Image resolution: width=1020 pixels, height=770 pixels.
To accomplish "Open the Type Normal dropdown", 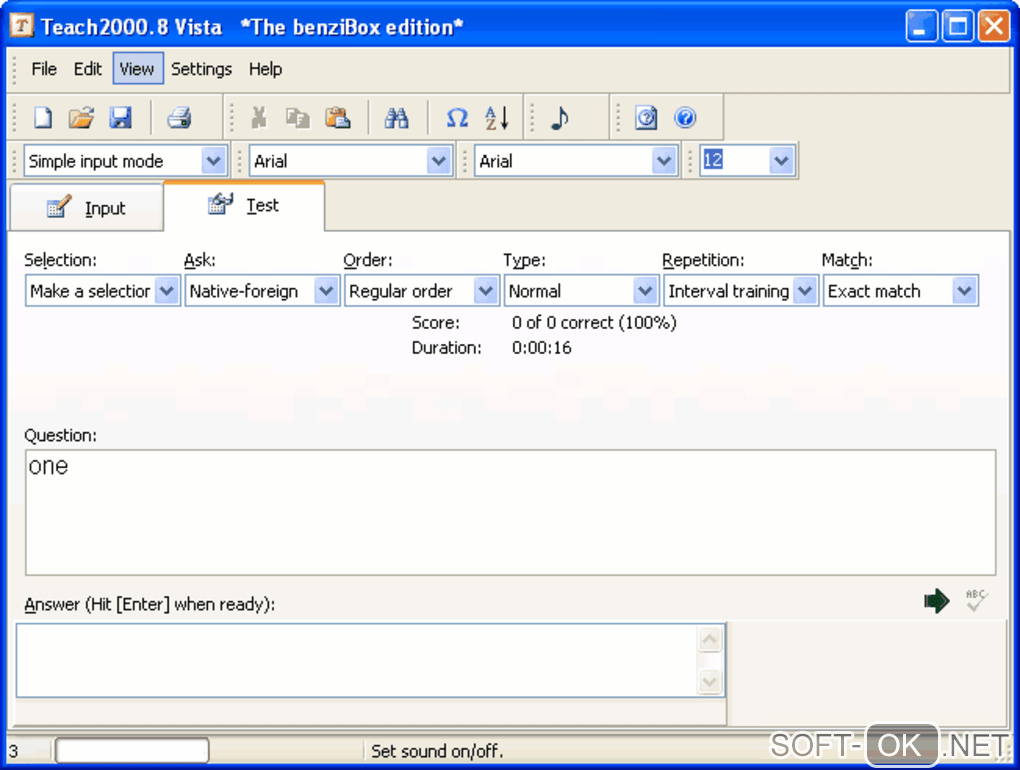I will click(645, 291).
